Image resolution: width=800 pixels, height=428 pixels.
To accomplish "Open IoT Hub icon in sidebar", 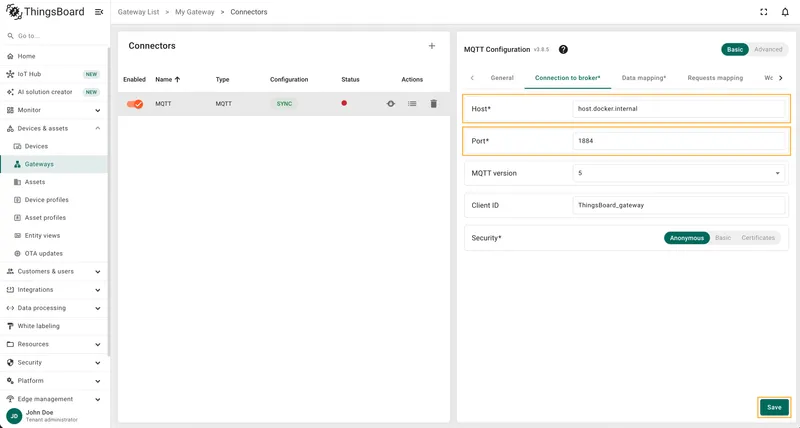I will coord(10,74).
